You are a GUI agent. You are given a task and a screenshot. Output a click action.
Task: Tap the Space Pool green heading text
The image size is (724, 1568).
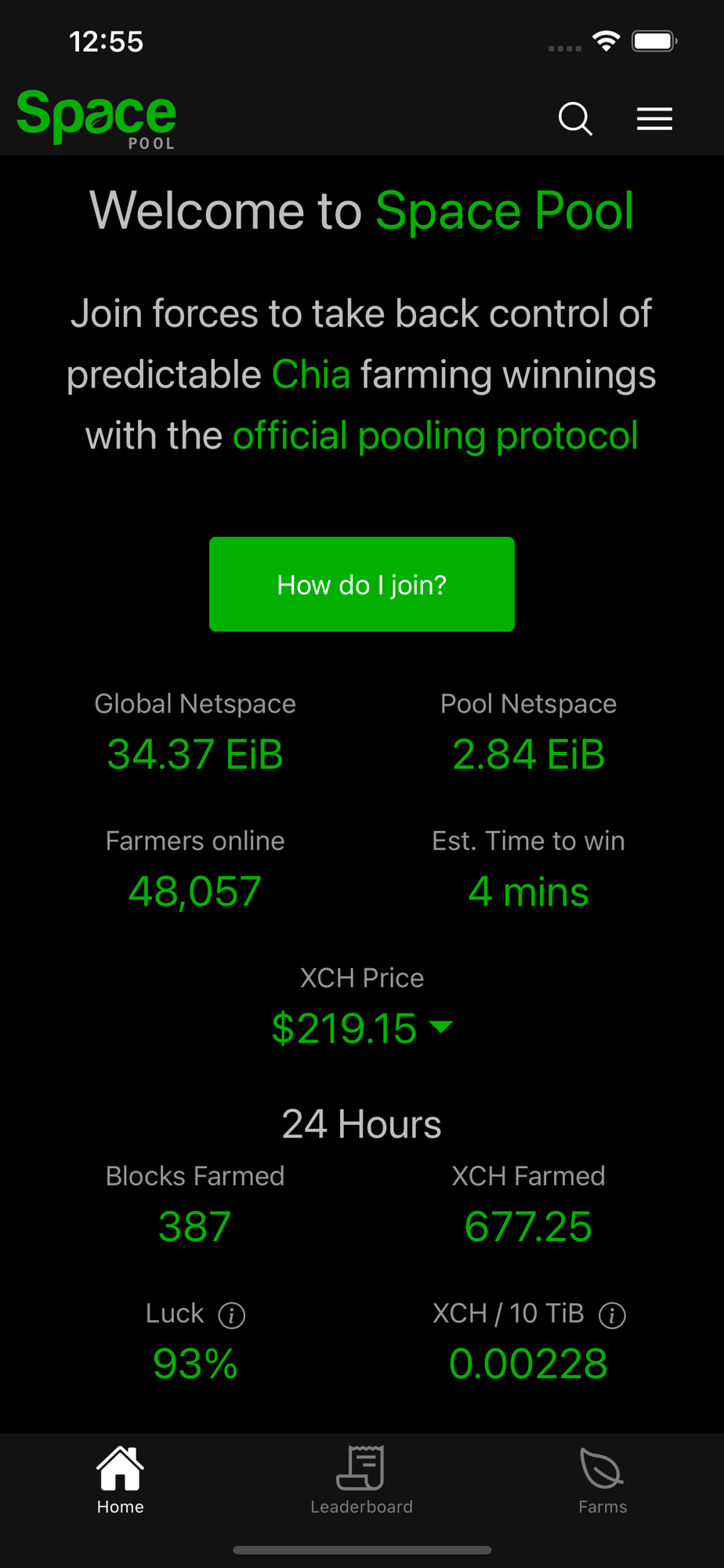point(505,210)
